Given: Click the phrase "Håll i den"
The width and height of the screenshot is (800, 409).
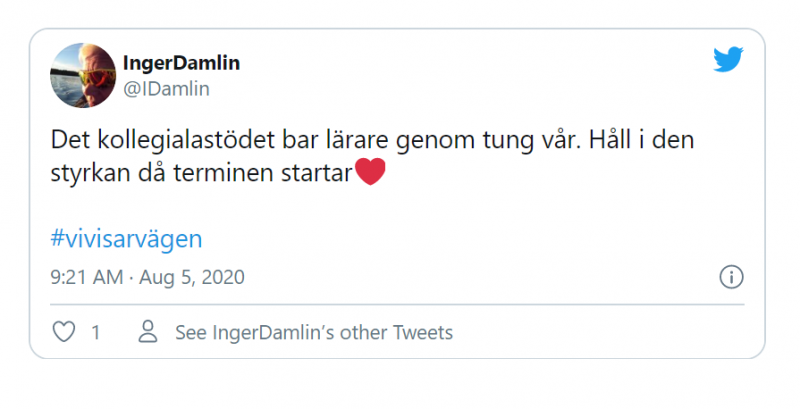Looking at the screenshot, I should (x=641, y=140).
